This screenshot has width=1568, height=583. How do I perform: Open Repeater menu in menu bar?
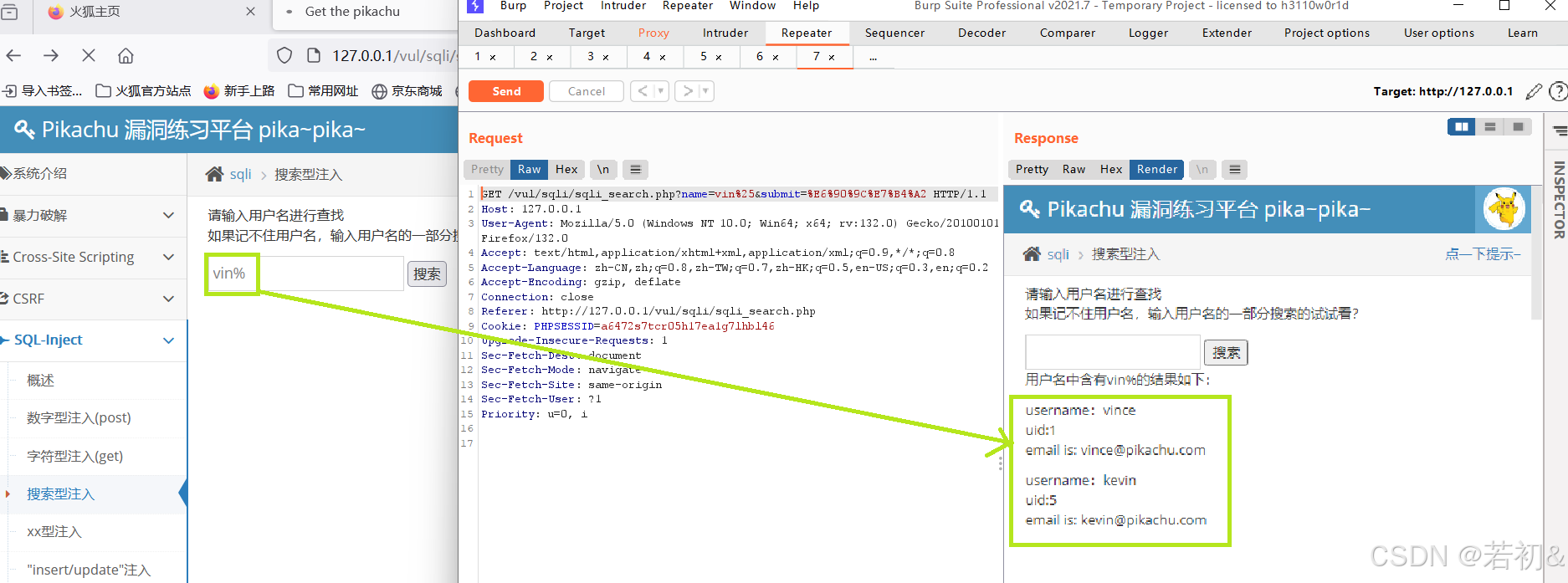click(x=688, y=6)
